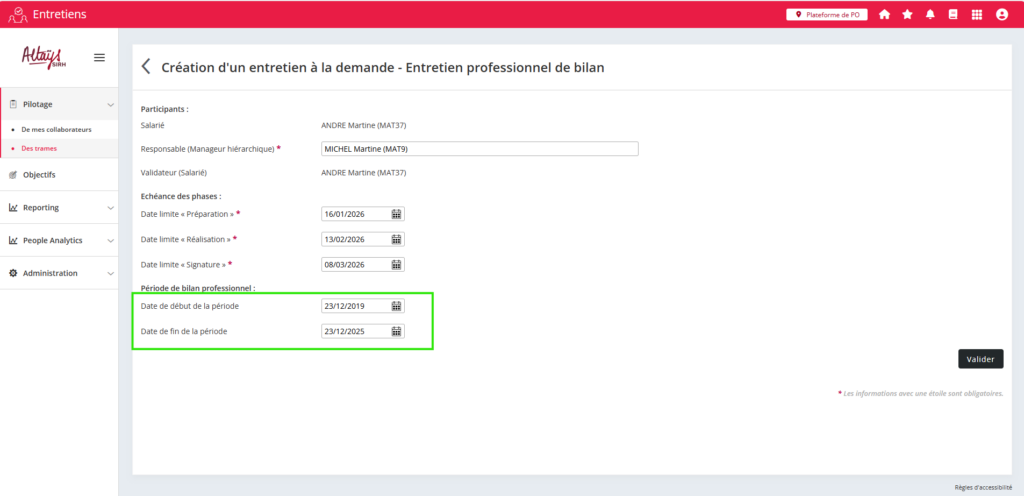Click the Responsable manager input field
This screenshot has height=496, width=1024.
click(x=478, y=149)
